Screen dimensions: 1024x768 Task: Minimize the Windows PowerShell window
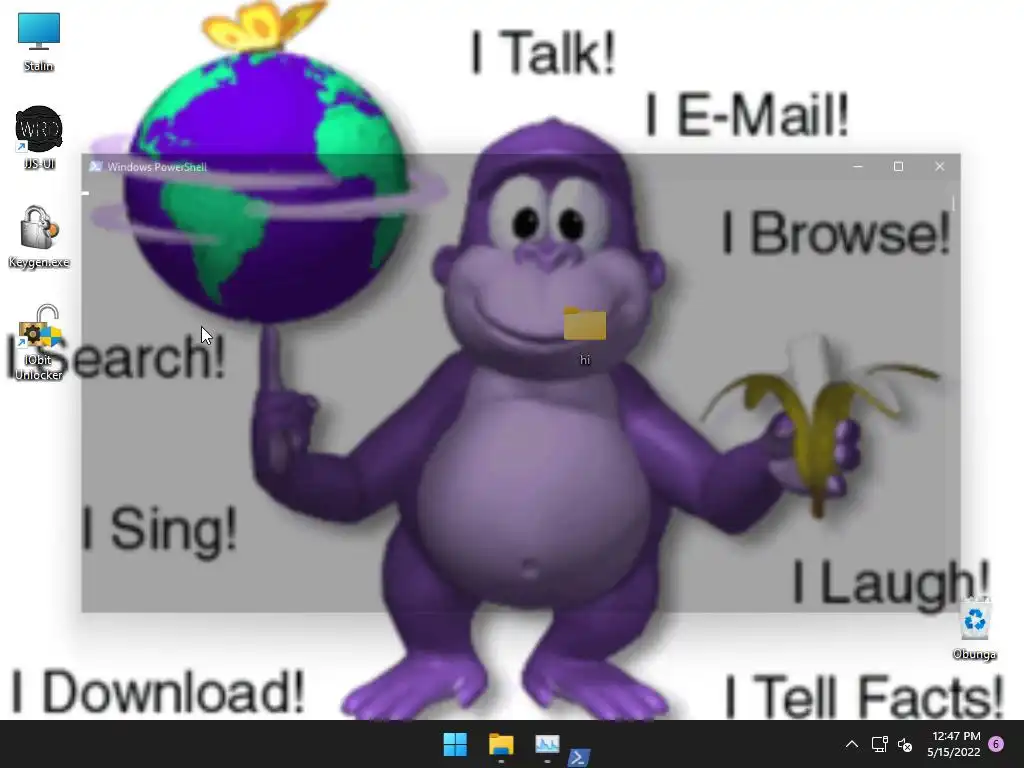click(857, 167)
